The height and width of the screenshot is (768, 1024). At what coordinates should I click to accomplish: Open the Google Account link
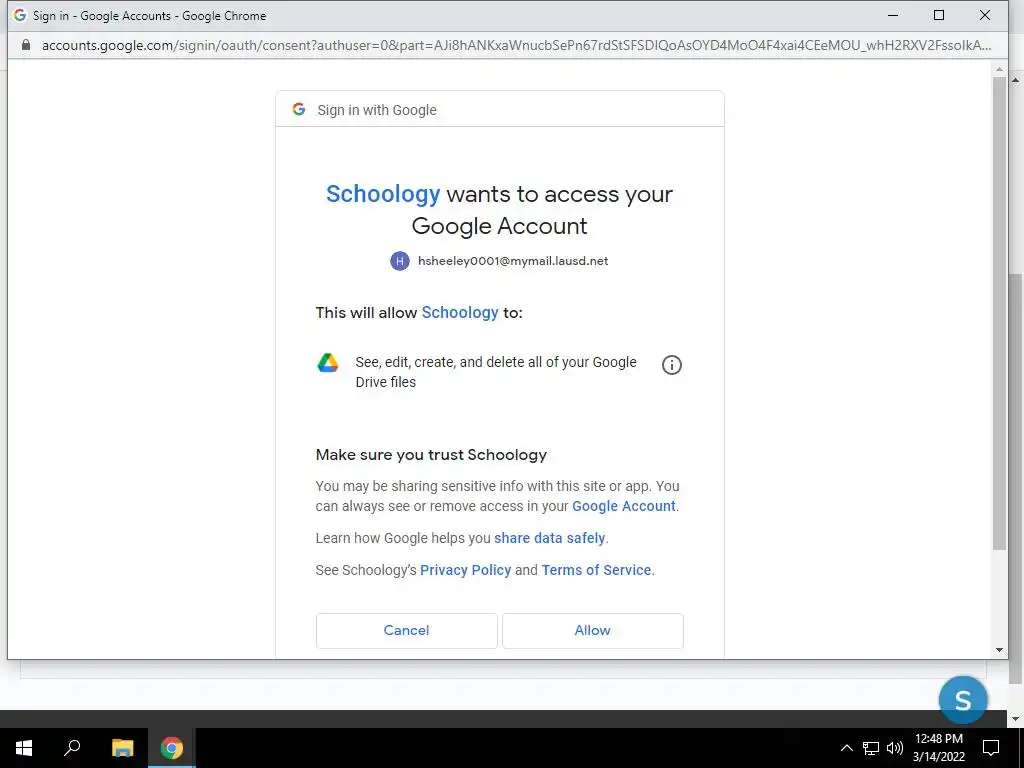(624, 506)
